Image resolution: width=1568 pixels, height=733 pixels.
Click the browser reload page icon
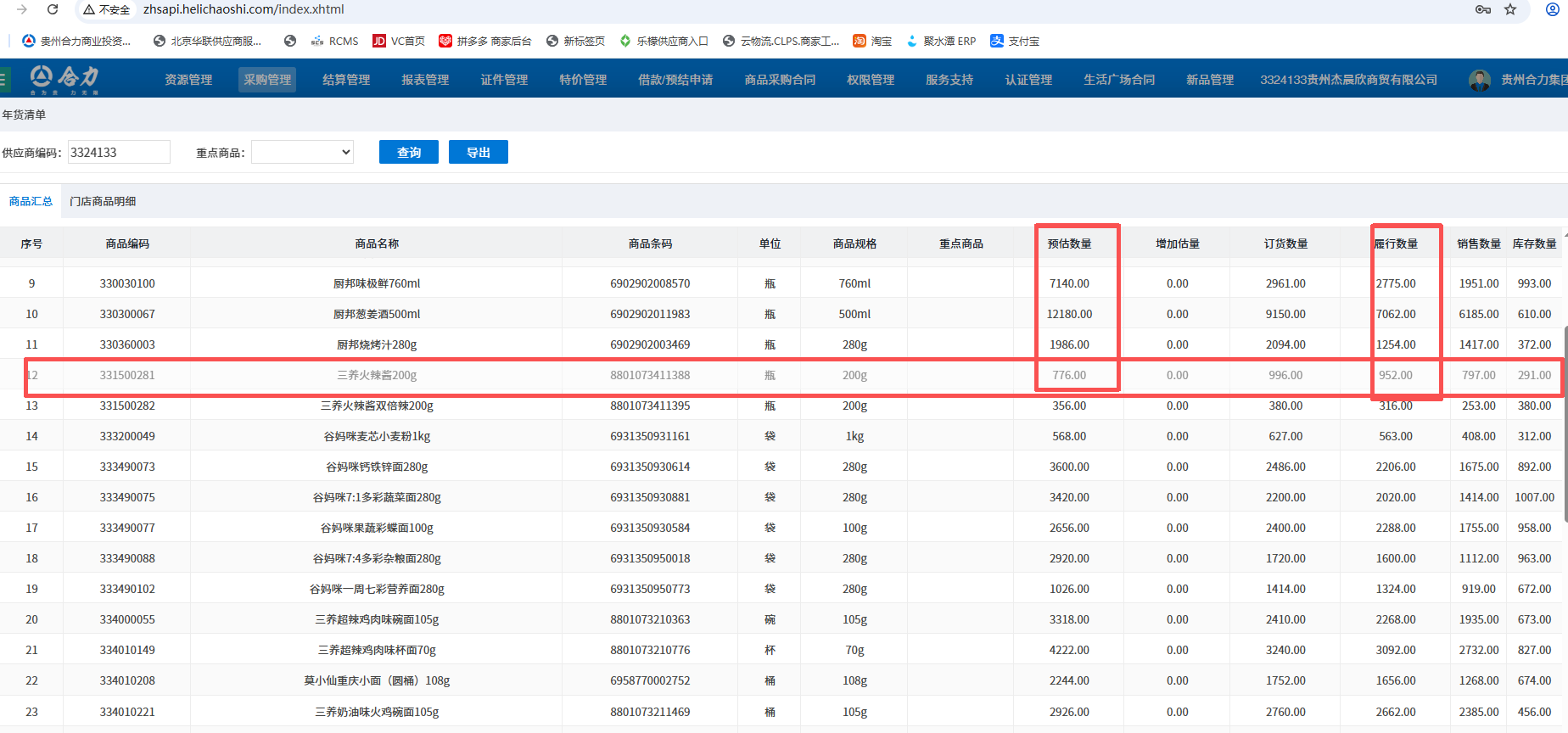[53, 9]
